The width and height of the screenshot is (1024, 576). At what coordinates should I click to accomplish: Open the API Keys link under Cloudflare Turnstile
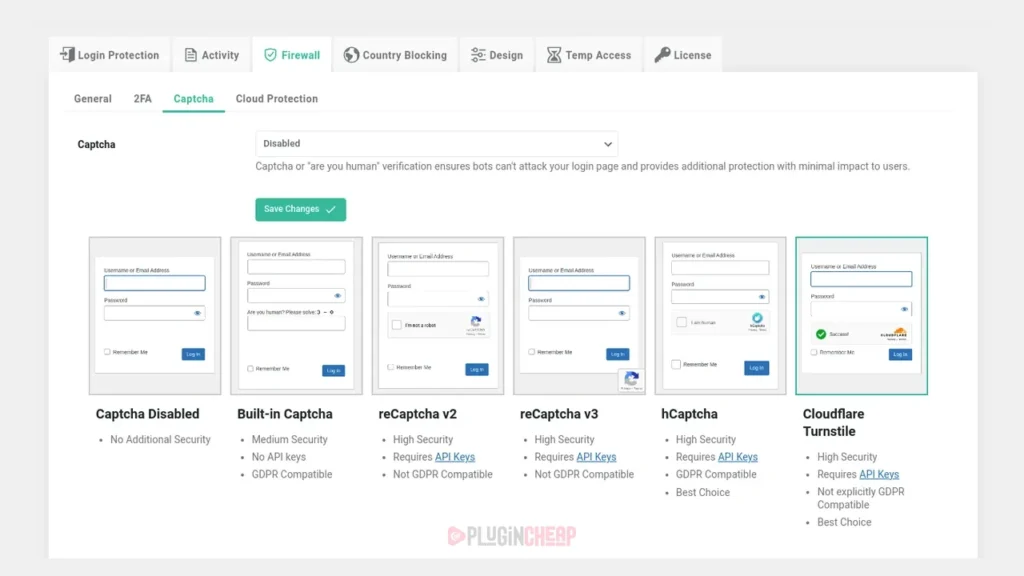[879, 474]
